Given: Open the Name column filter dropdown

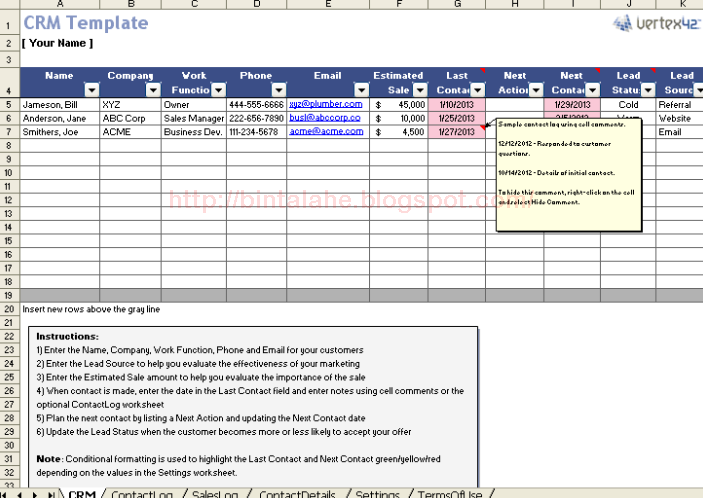Looking at the screenshot, I should tap(91, 90).
